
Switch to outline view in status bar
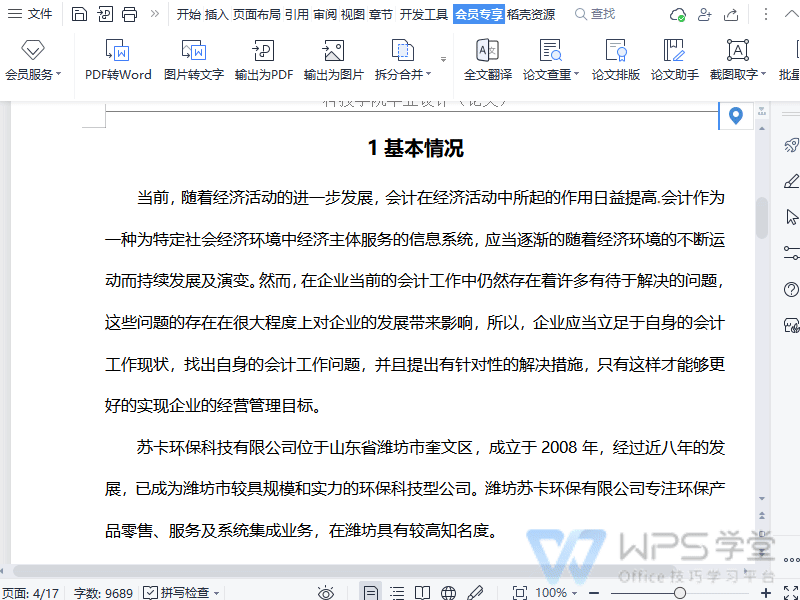[397, 592]
